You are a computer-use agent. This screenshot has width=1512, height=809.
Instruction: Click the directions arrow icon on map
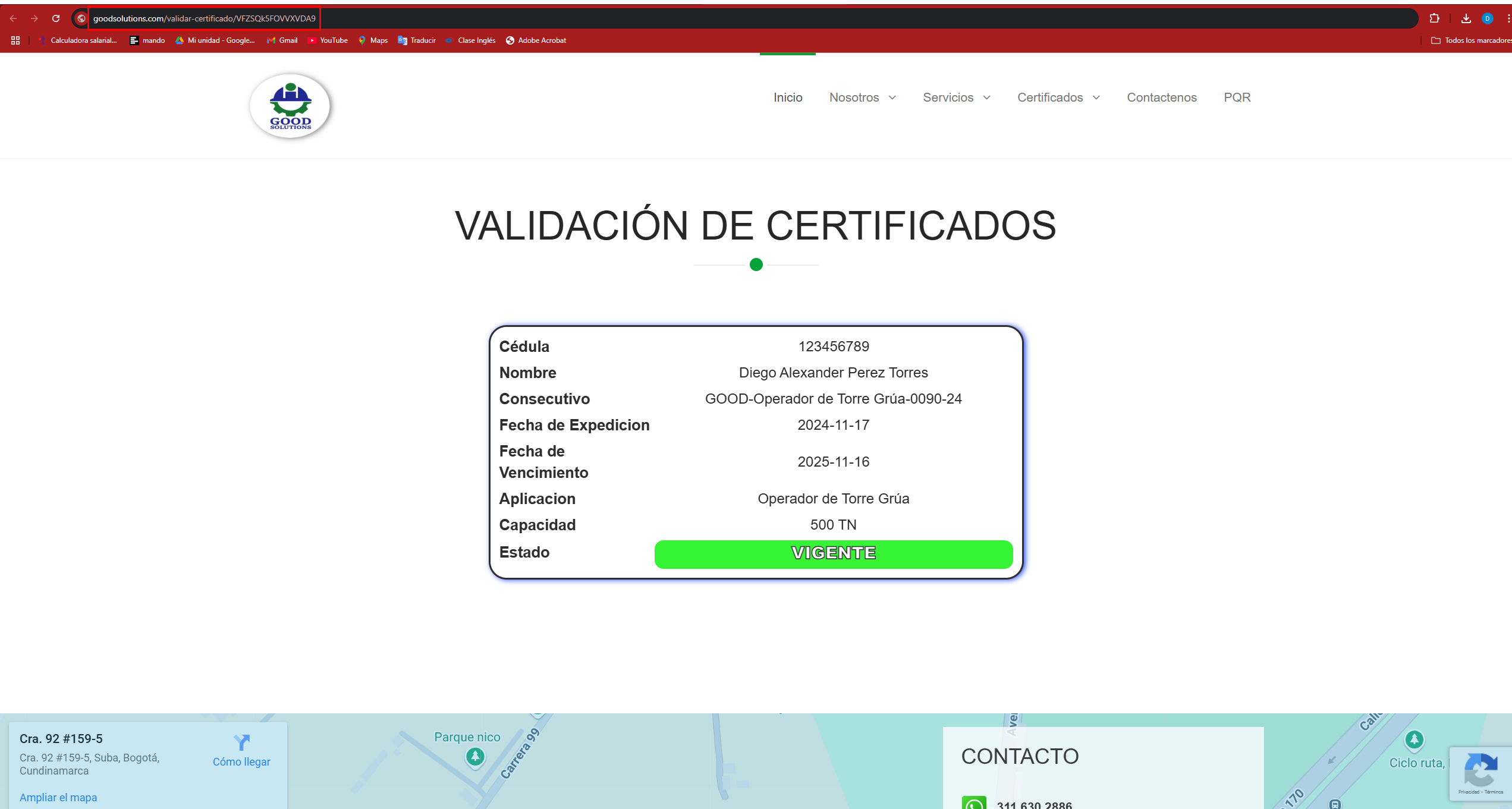[241, 742]
